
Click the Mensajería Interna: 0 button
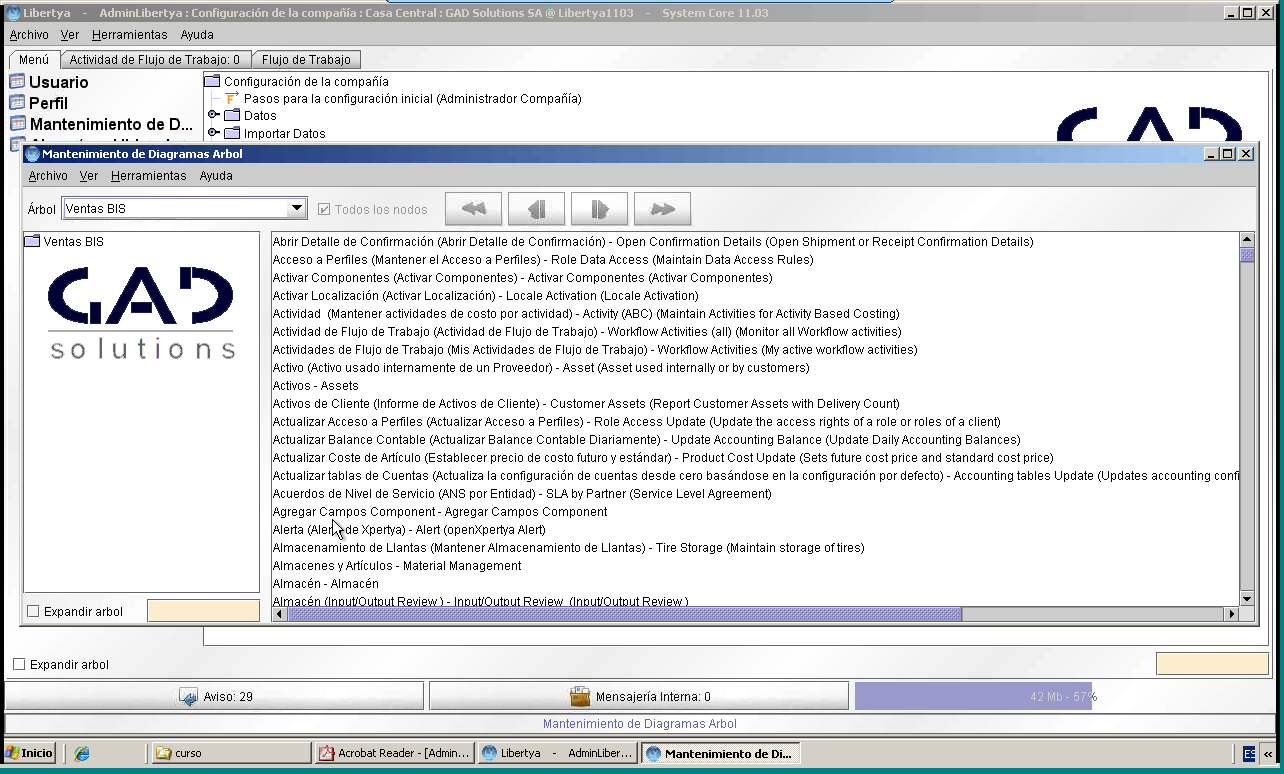[639, 696]
